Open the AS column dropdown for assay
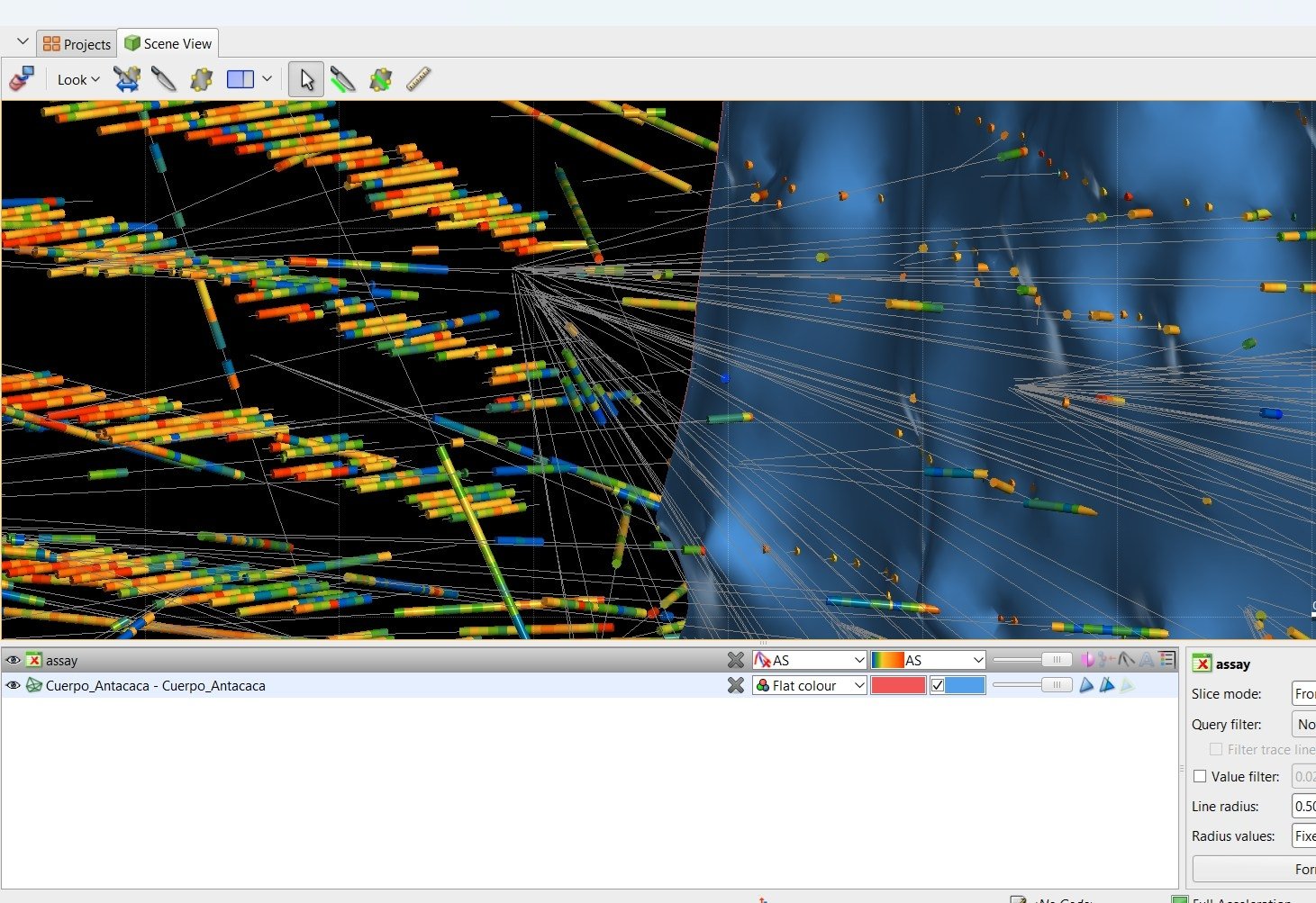The image size is (1316, 903). [809, 660]
